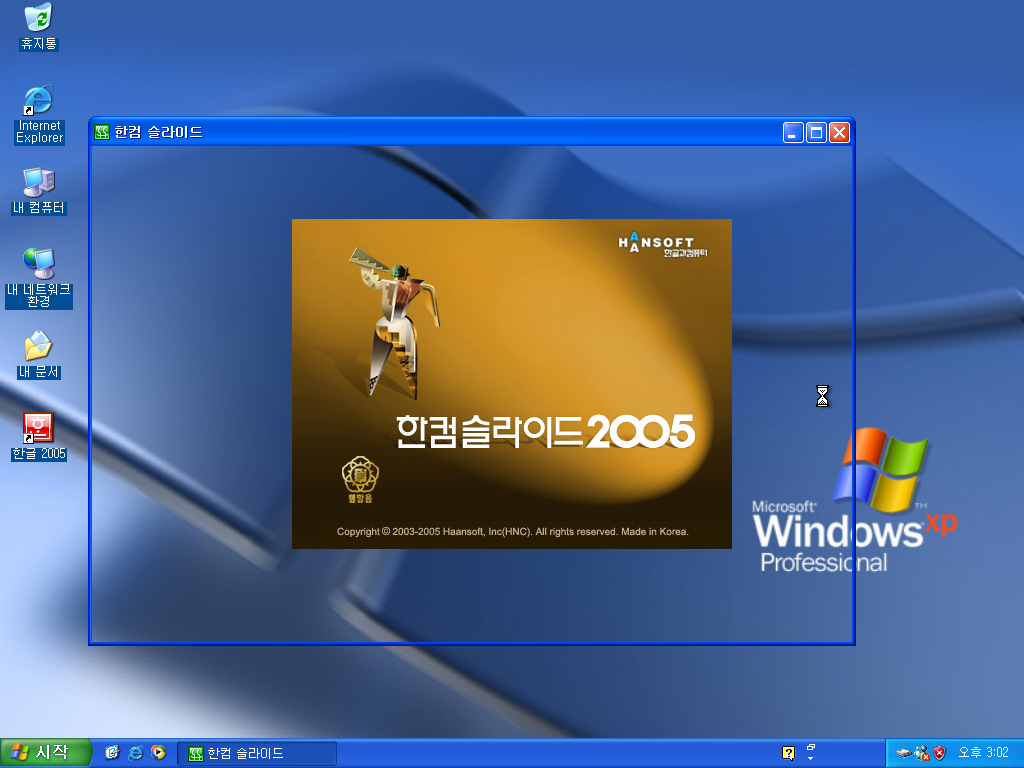This screenshot has height=768, width=1024.
Task: Select the 내 컴퓨터 desktop icon
Action: 39,191
